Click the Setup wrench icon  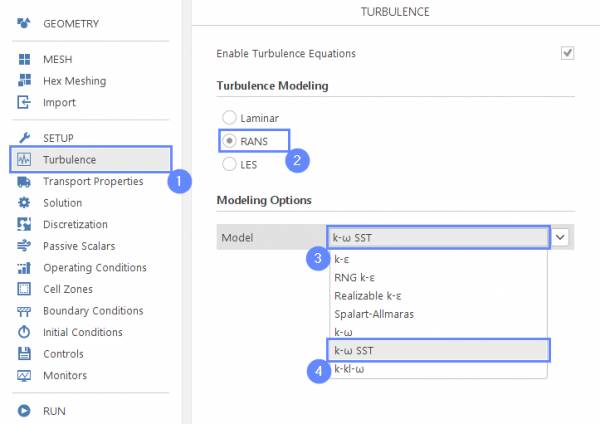click(x=24, y=138)
